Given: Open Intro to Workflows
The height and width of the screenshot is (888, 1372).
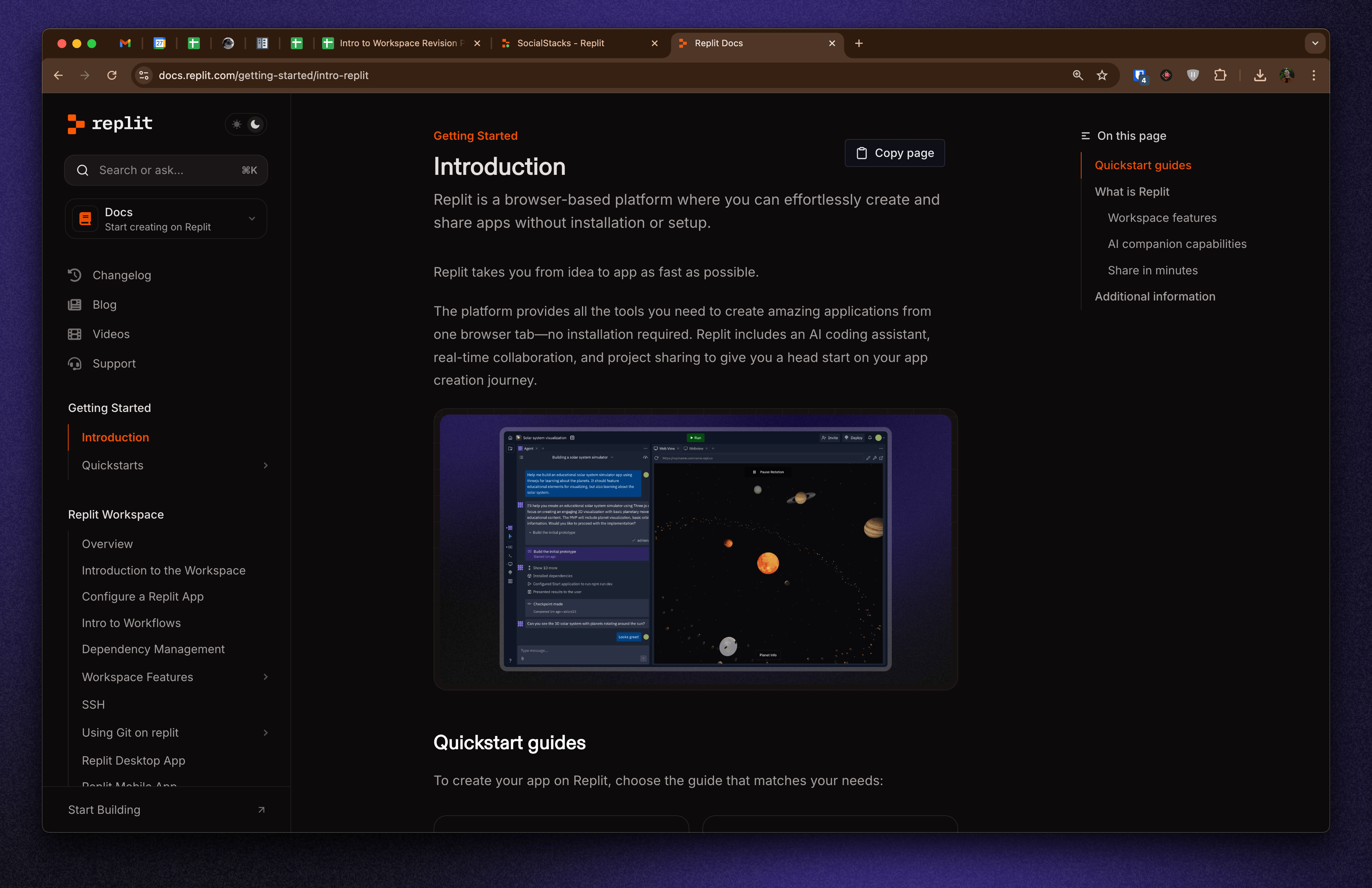Looking at the screenshot, I should tap(132, 623).
